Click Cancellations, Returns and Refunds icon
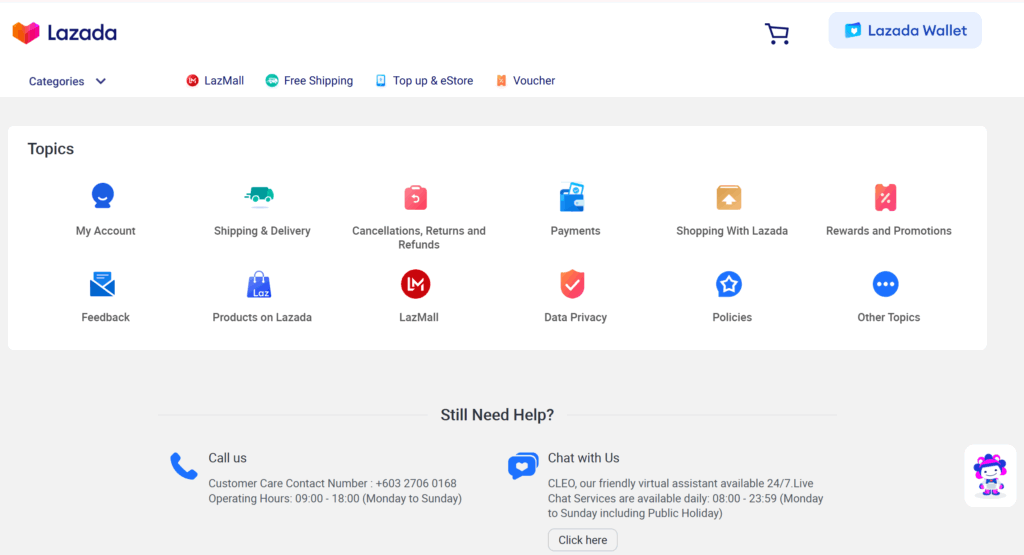The height and width of the screenshot is (555, 1024). coord(415,197)
